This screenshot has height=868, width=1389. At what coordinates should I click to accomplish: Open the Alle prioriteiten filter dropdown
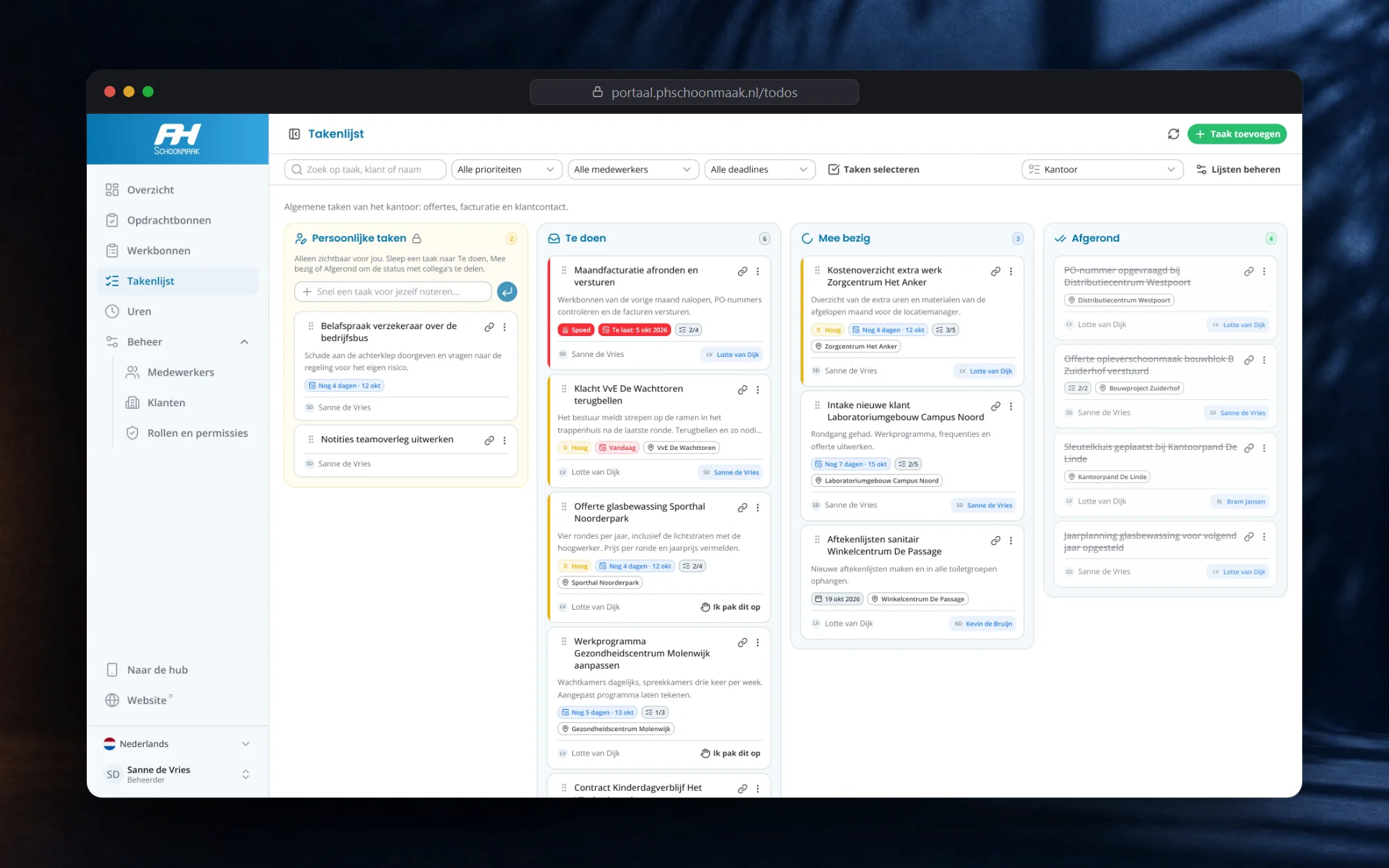506,169
